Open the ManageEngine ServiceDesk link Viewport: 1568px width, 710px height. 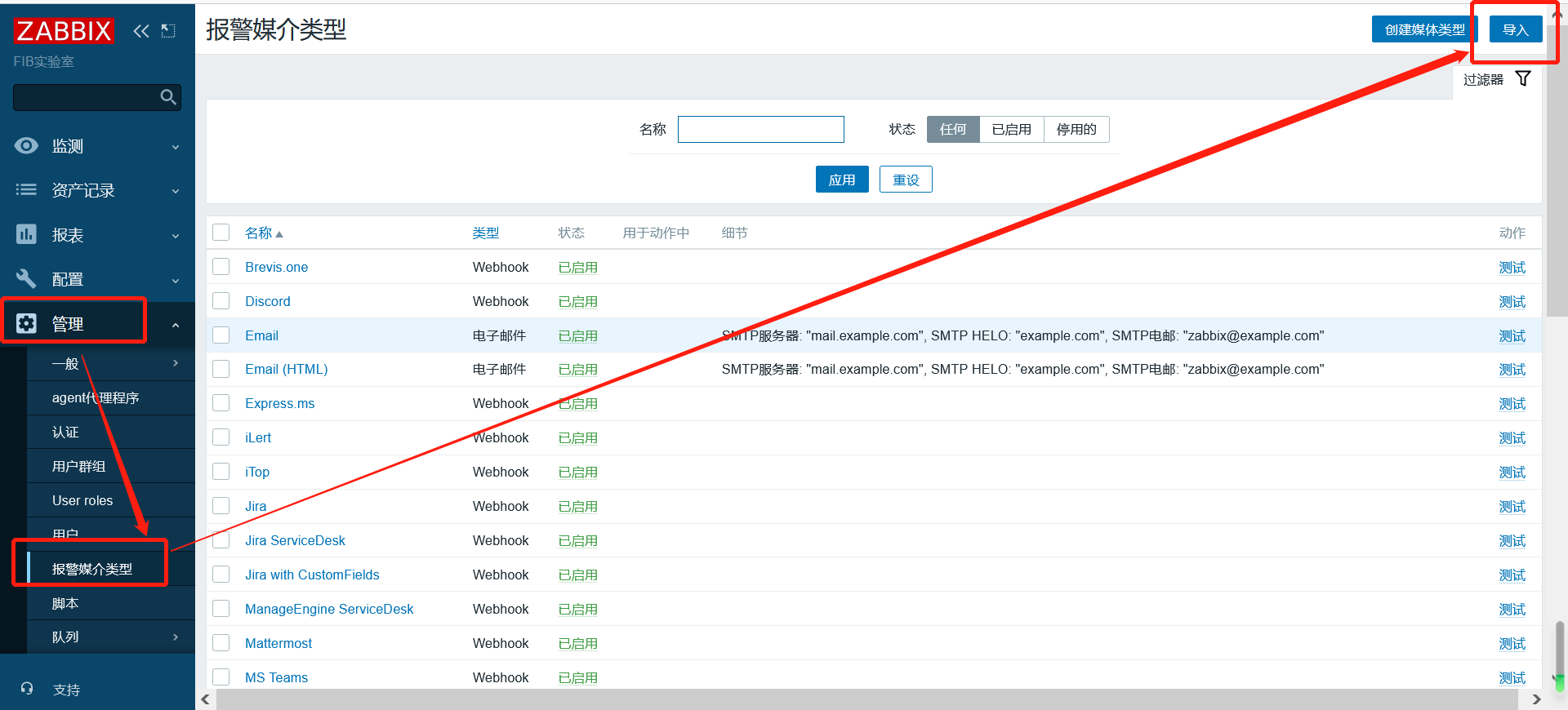[329, 609]
